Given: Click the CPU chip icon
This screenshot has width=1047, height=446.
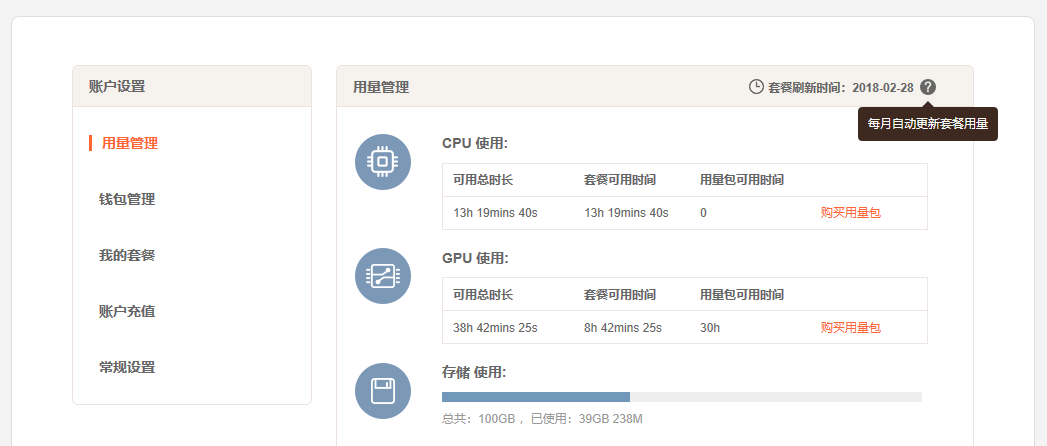Looking at the screenshot, I should point(383,162).
